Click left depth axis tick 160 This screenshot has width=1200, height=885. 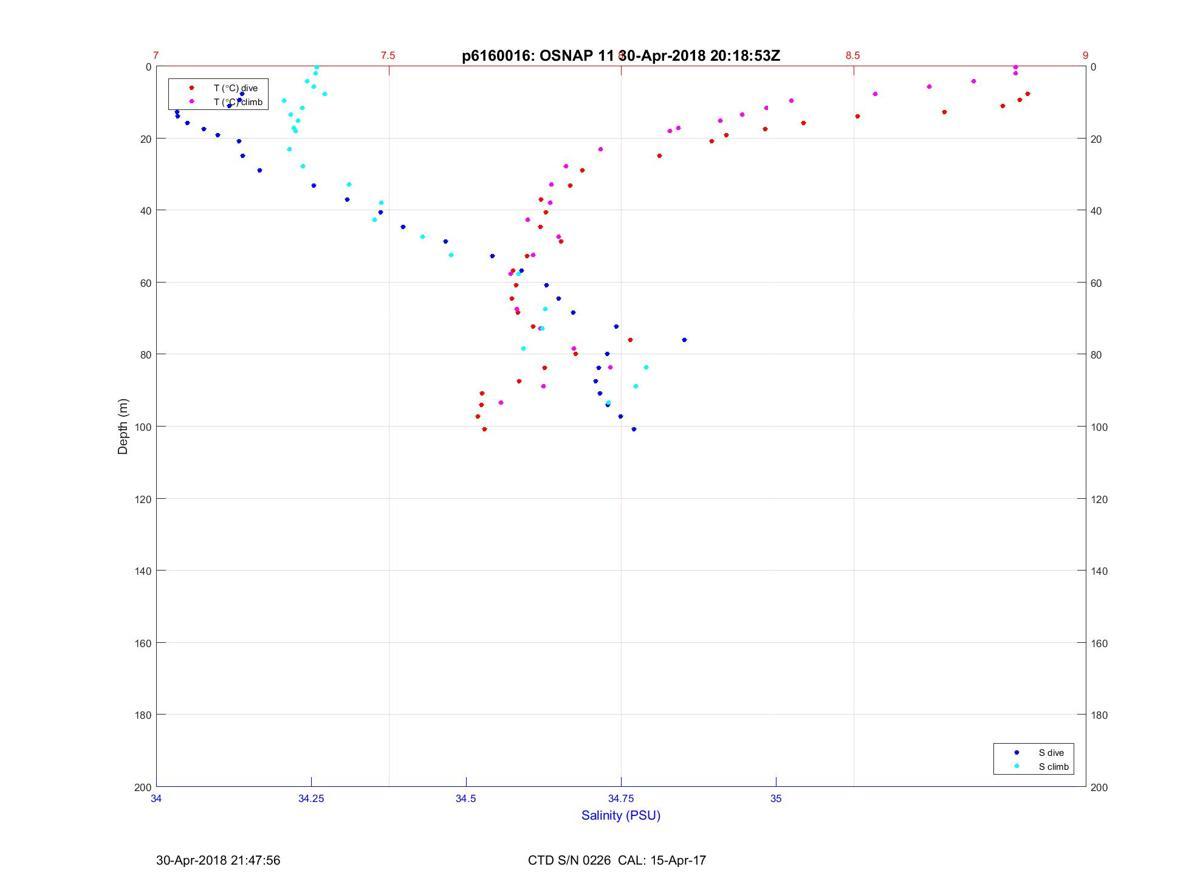(142, 643)
